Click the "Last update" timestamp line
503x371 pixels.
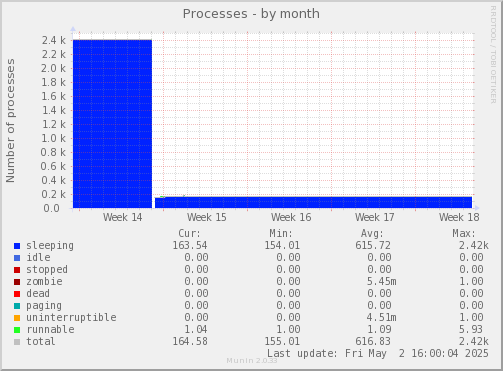378,353
